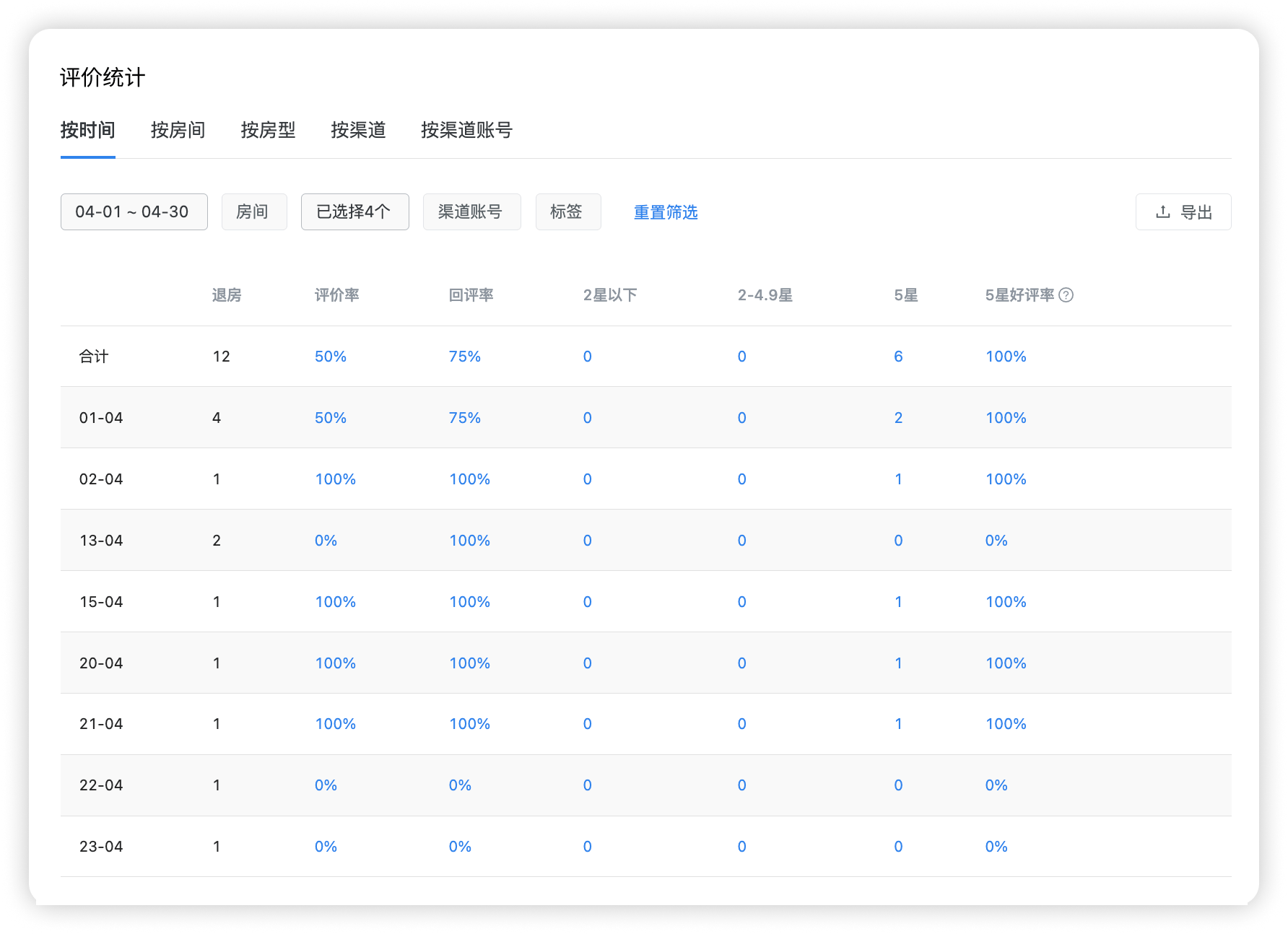Click the 100% 回评率 for 13-04
Image resolution: width=1288 pixels, height=934 pixels.
469,540
